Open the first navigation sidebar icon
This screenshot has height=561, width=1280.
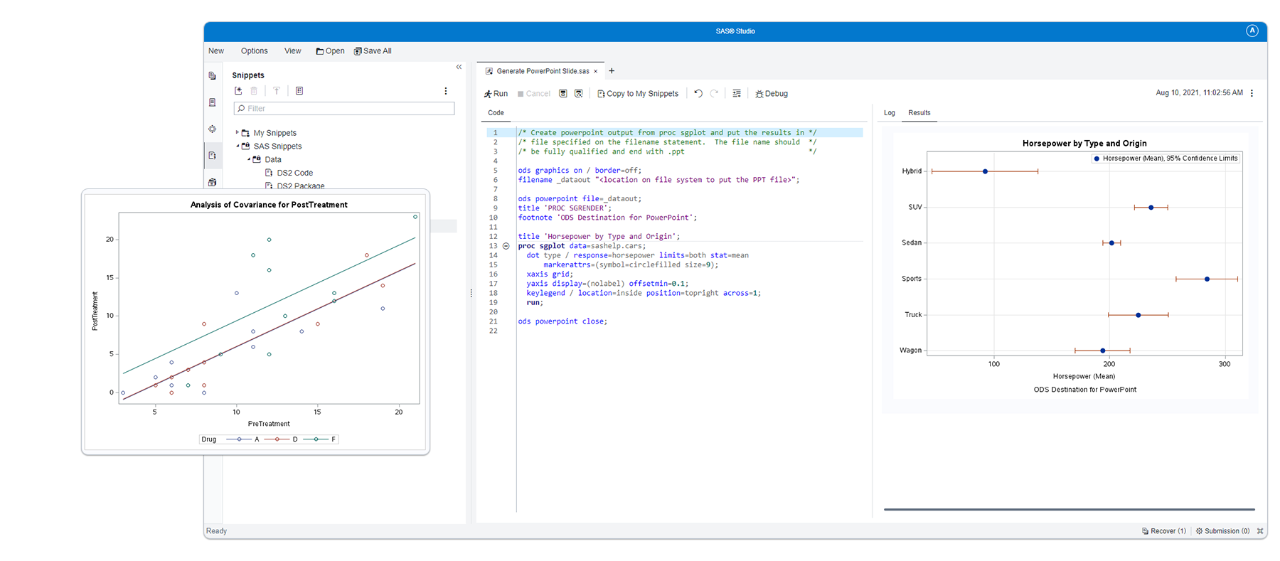point(212,76)
